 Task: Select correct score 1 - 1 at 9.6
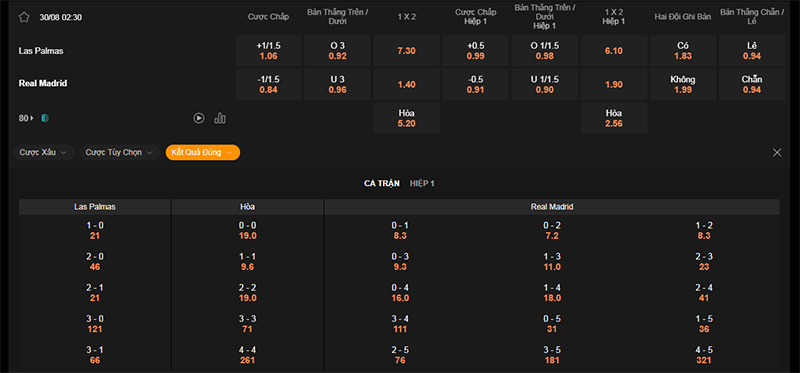click(x=247, y=262)
